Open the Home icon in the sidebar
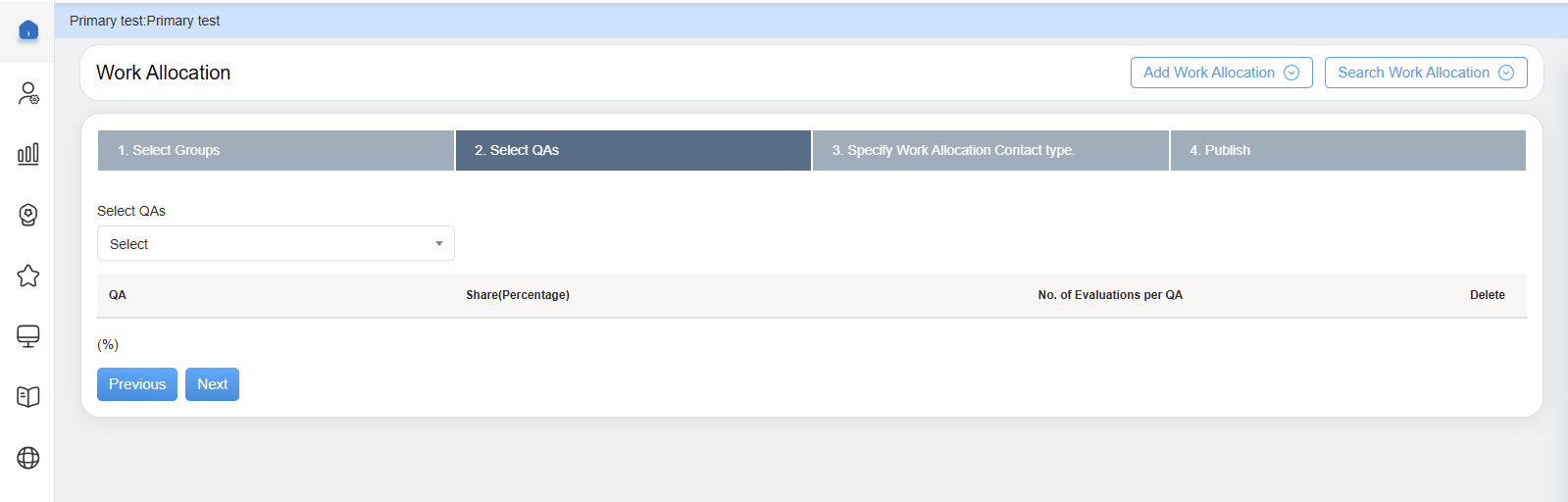The width and height of the screenshot is (1568, 502). click(28, 30)
